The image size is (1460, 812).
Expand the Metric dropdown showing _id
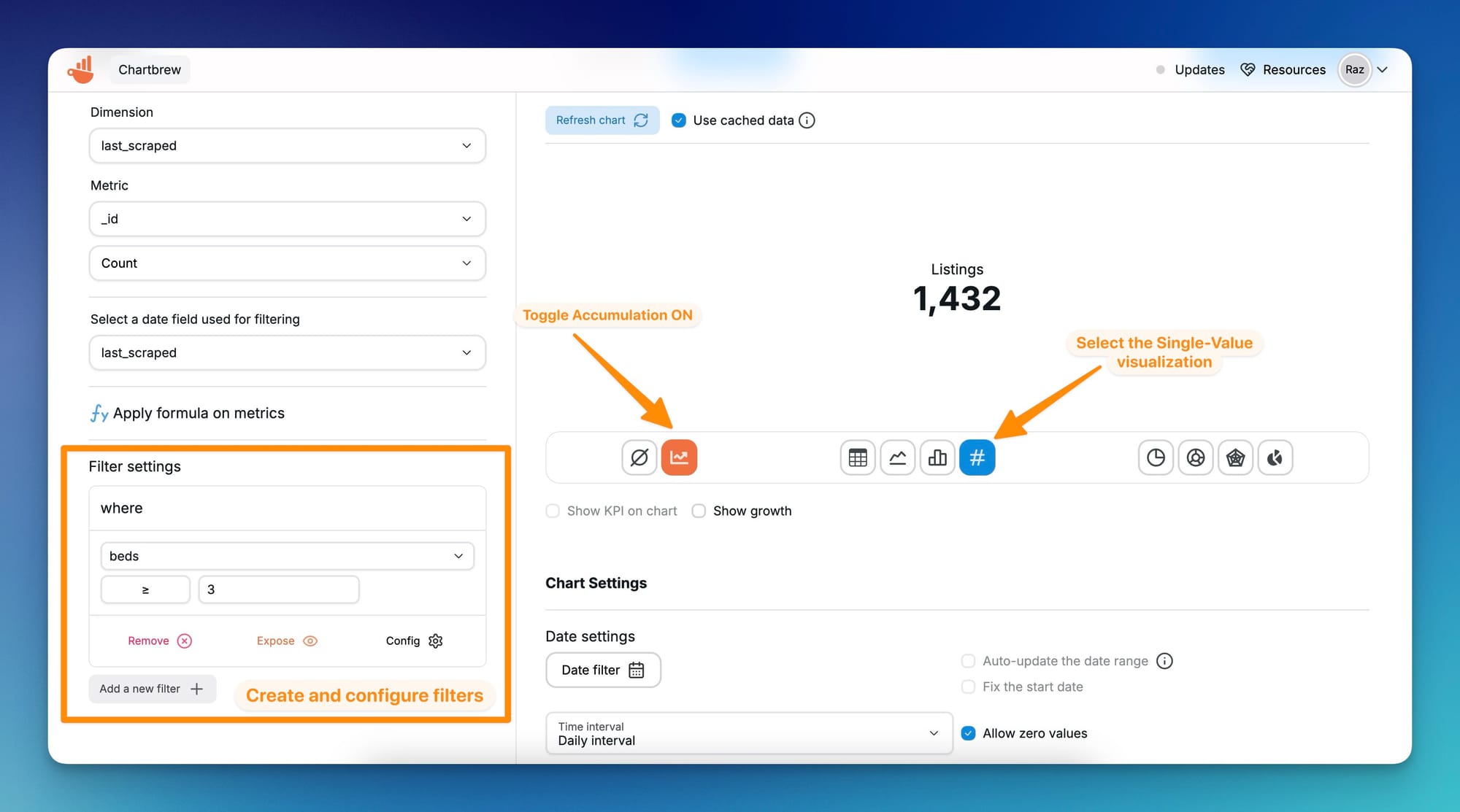pyautogui.click(x=287, y=219)
